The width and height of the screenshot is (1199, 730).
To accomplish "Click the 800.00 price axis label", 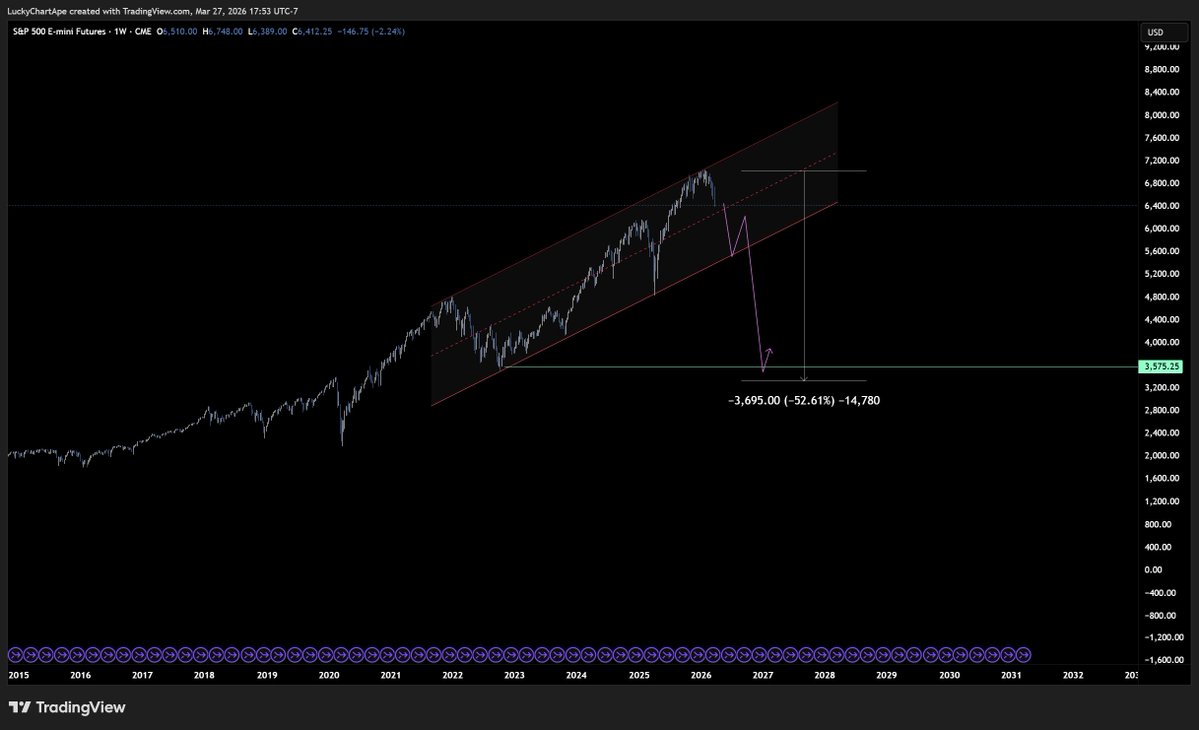I will [1158, 524].
